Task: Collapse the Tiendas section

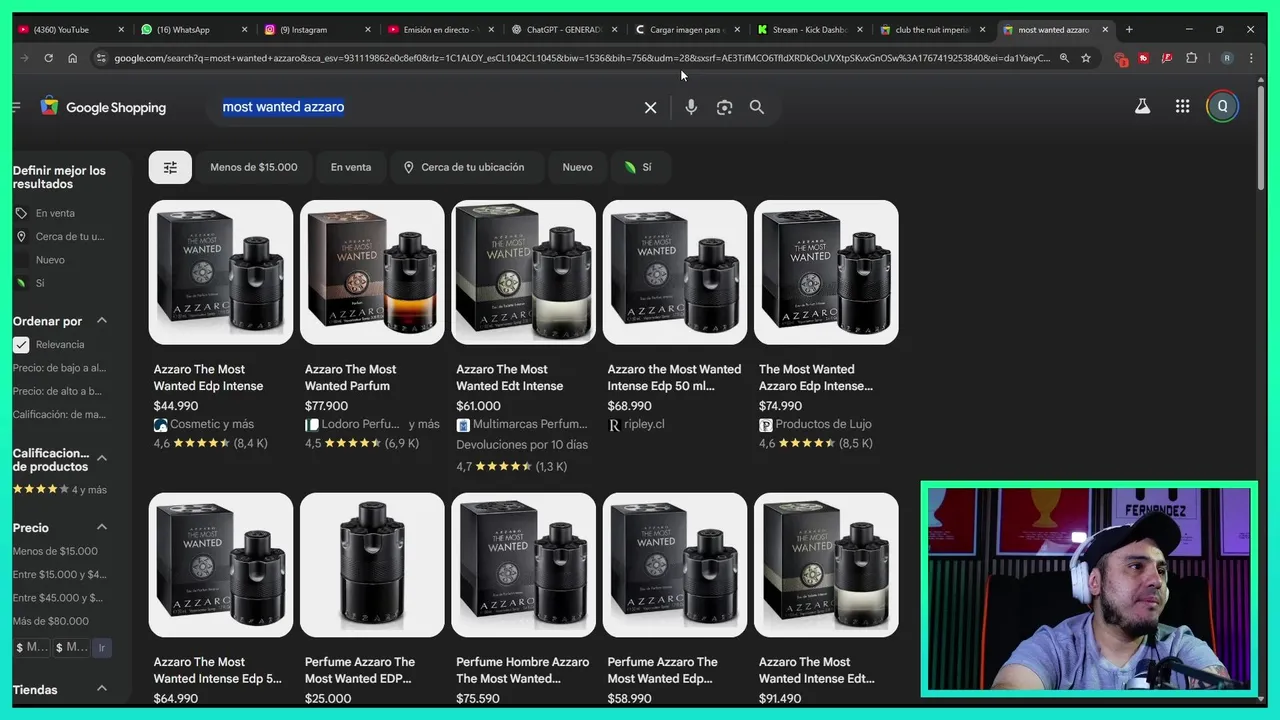Action: click(102, 689)
